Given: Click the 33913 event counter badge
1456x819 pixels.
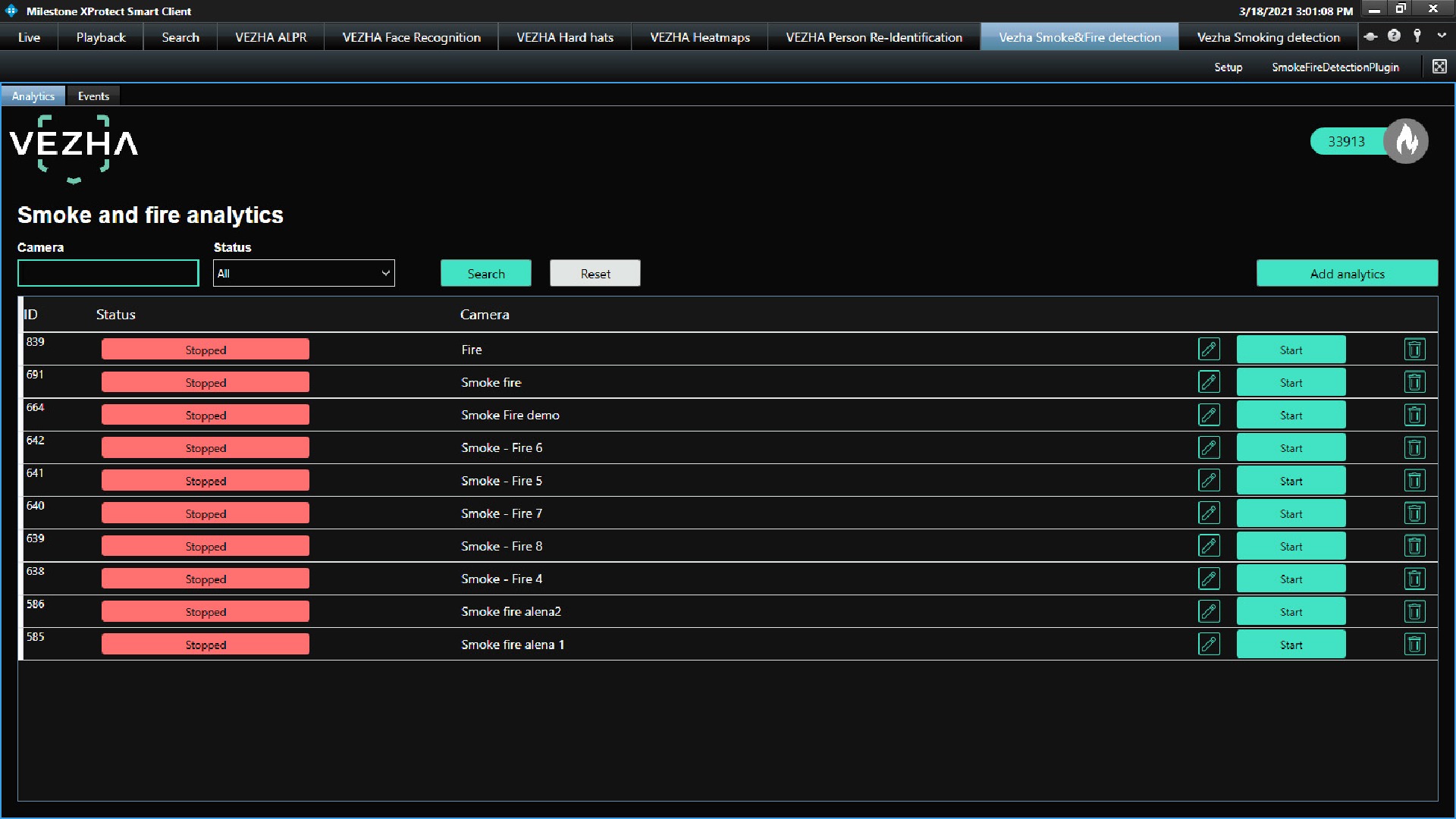Looking at the screenshot, I should coord(1346,141).
